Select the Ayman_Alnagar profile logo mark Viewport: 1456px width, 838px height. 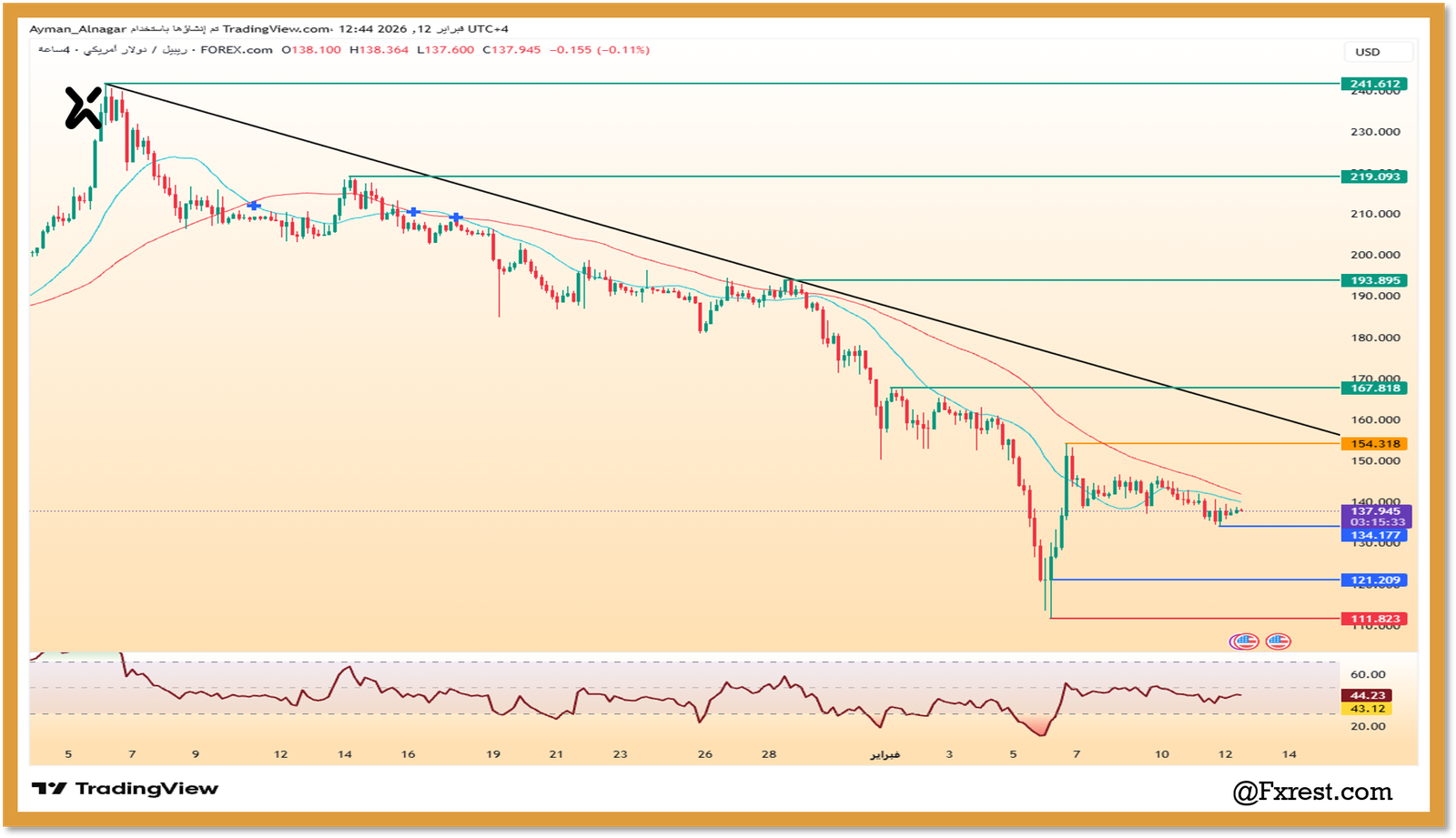pyautogui.click(x=80, y=106)
